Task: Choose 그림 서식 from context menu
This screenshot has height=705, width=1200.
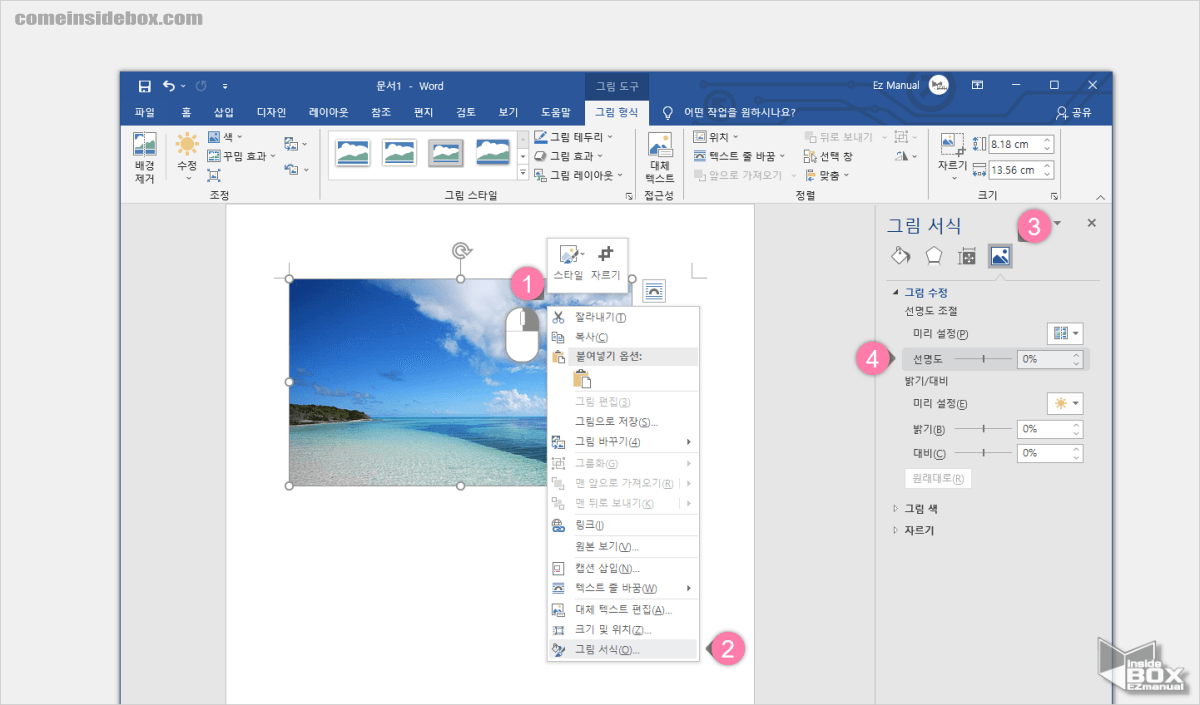Action: pyautogui.click(x=607, y=650)
